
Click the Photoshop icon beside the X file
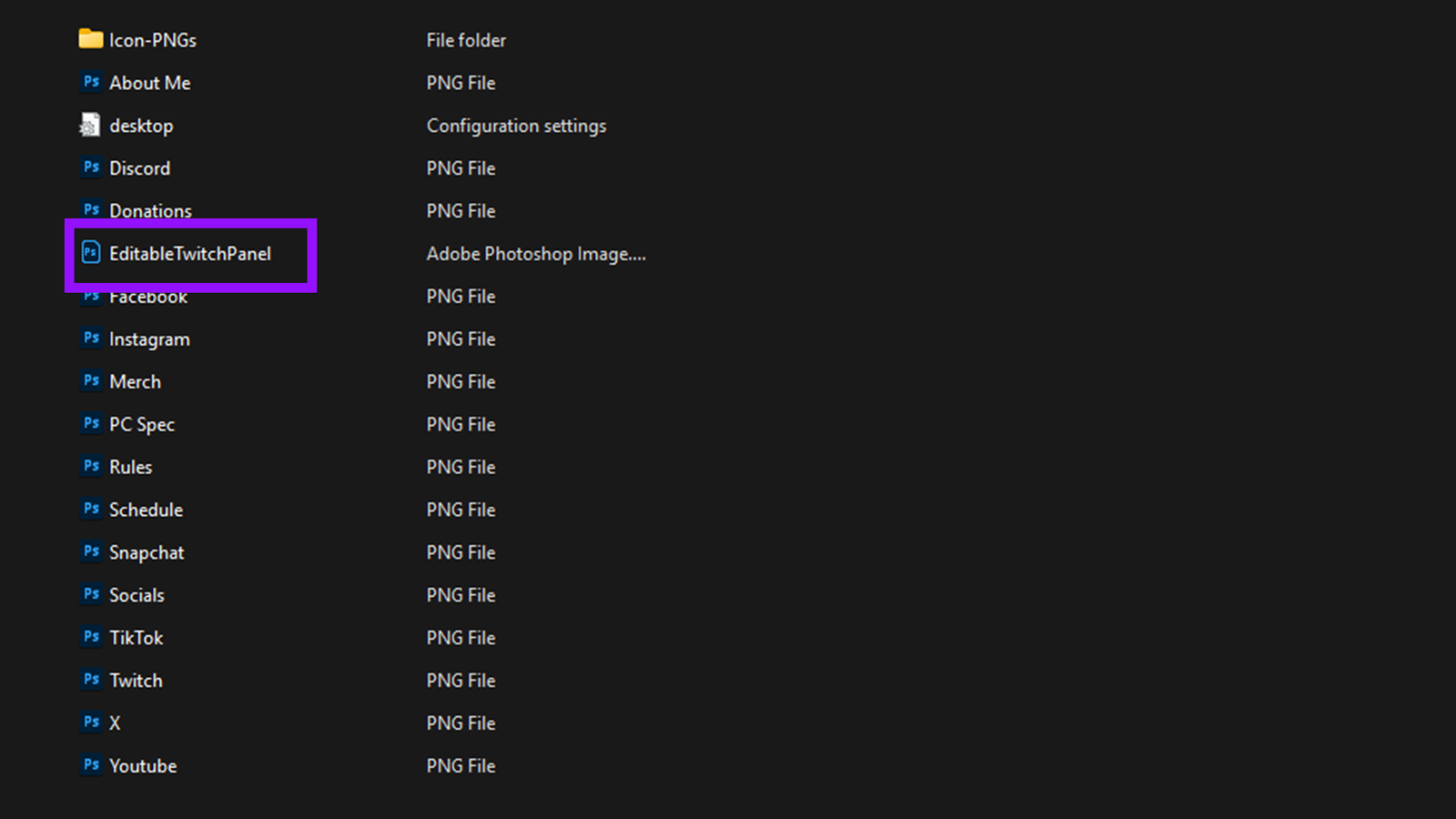click(x=91, y=723)
